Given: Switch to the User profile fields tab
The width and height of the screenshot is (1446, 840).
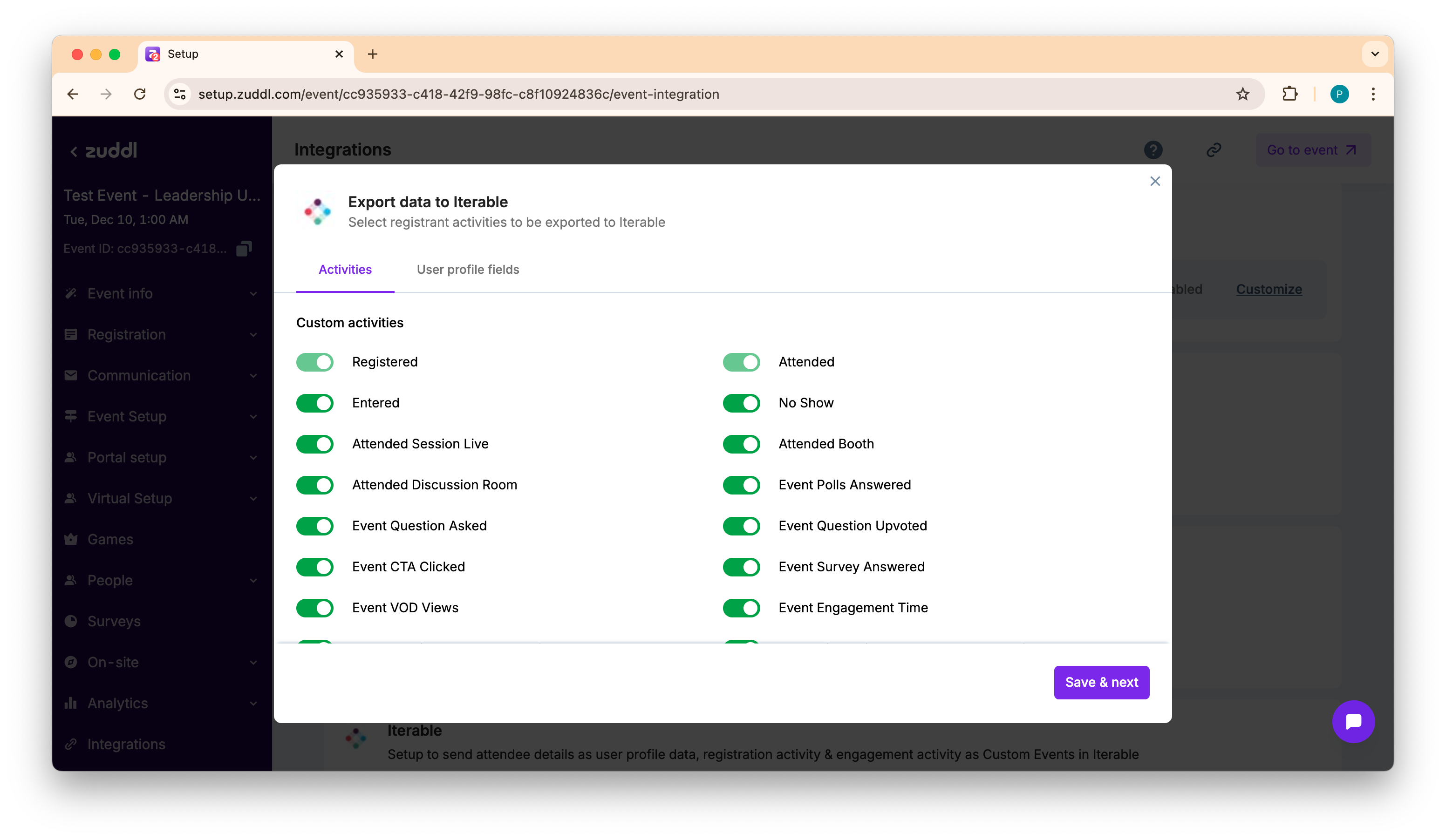Looking at the screenshot, I should point(468,270).
